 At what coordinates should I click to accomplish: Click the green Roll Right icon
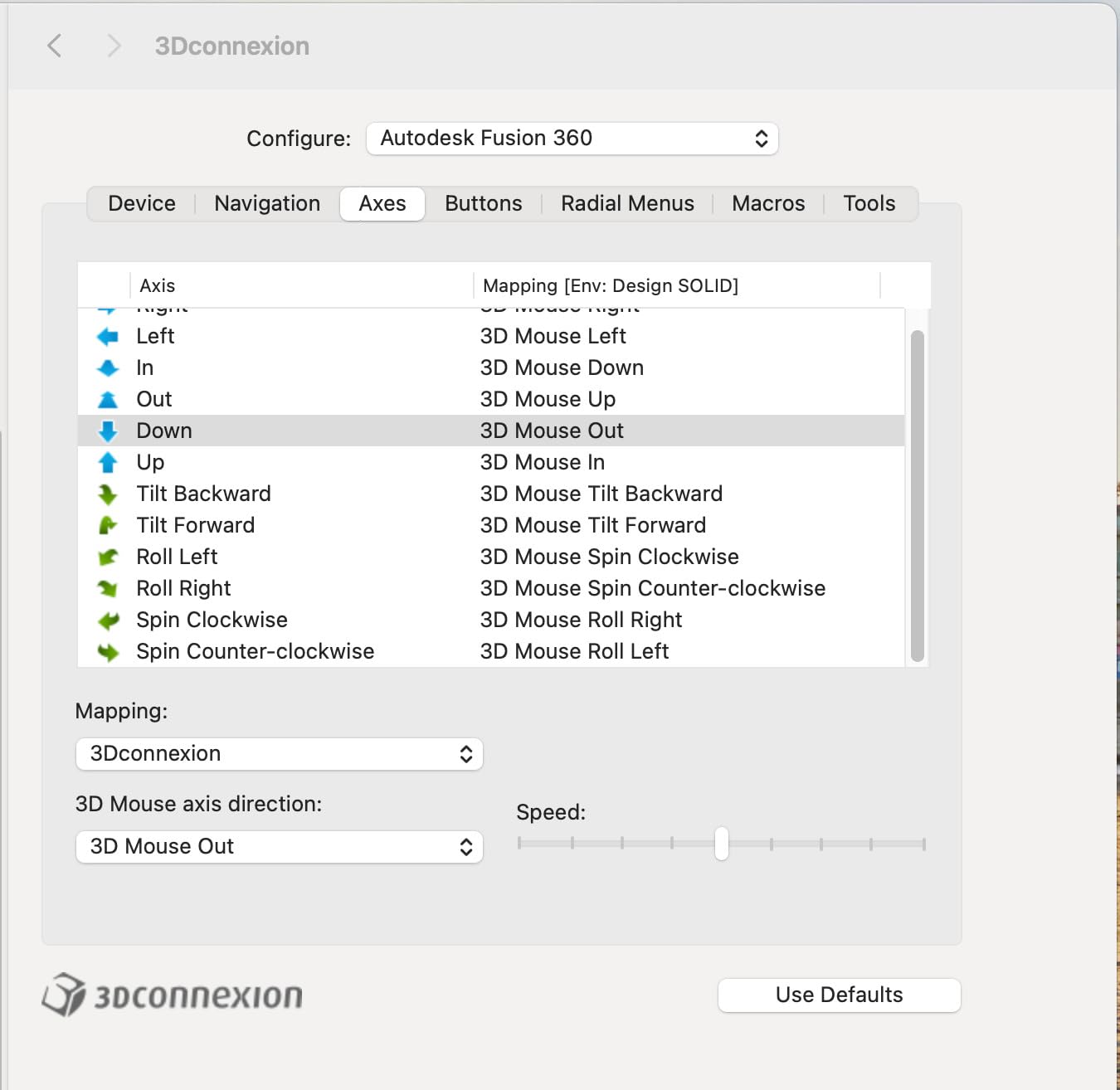click(108, 589)
